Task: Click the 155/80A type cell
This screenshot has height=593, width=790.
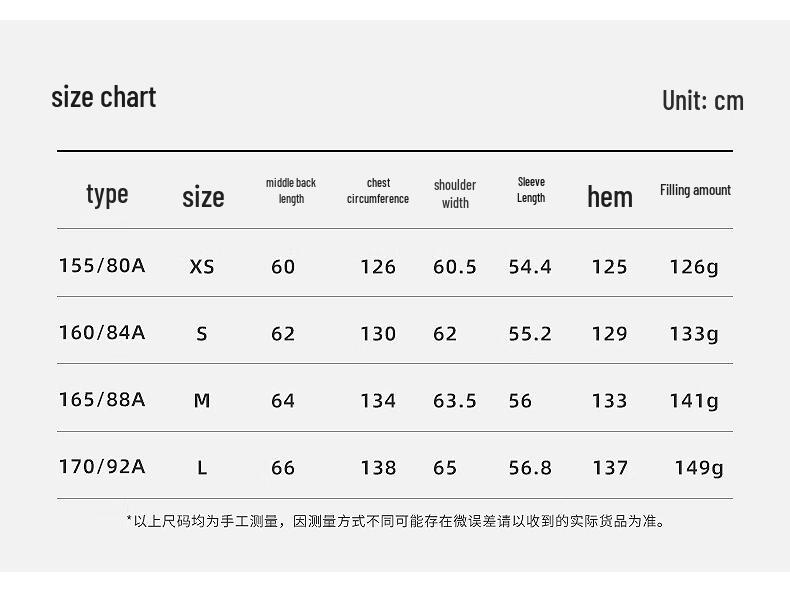Action: (x=102, y=265)
